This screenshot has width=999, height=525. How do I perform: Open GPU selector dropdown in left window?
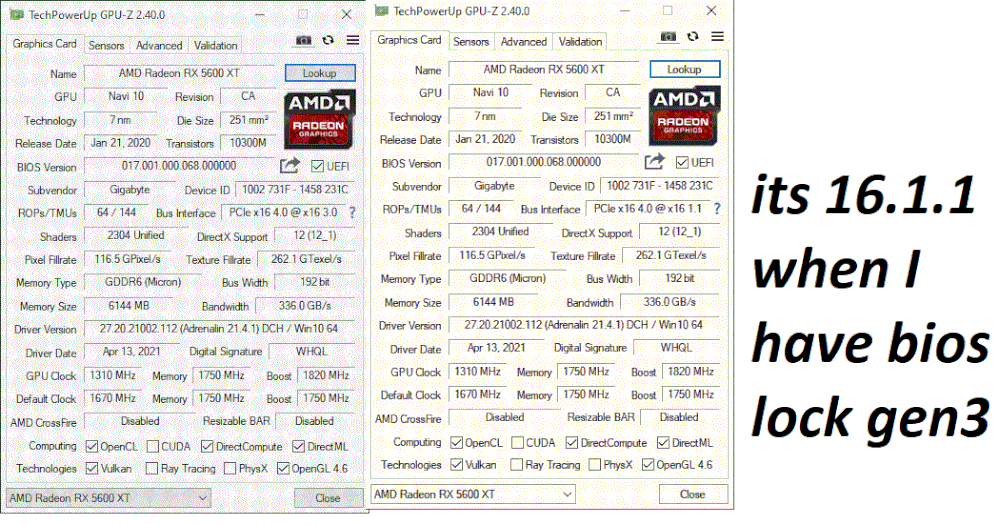coord(108,498)
